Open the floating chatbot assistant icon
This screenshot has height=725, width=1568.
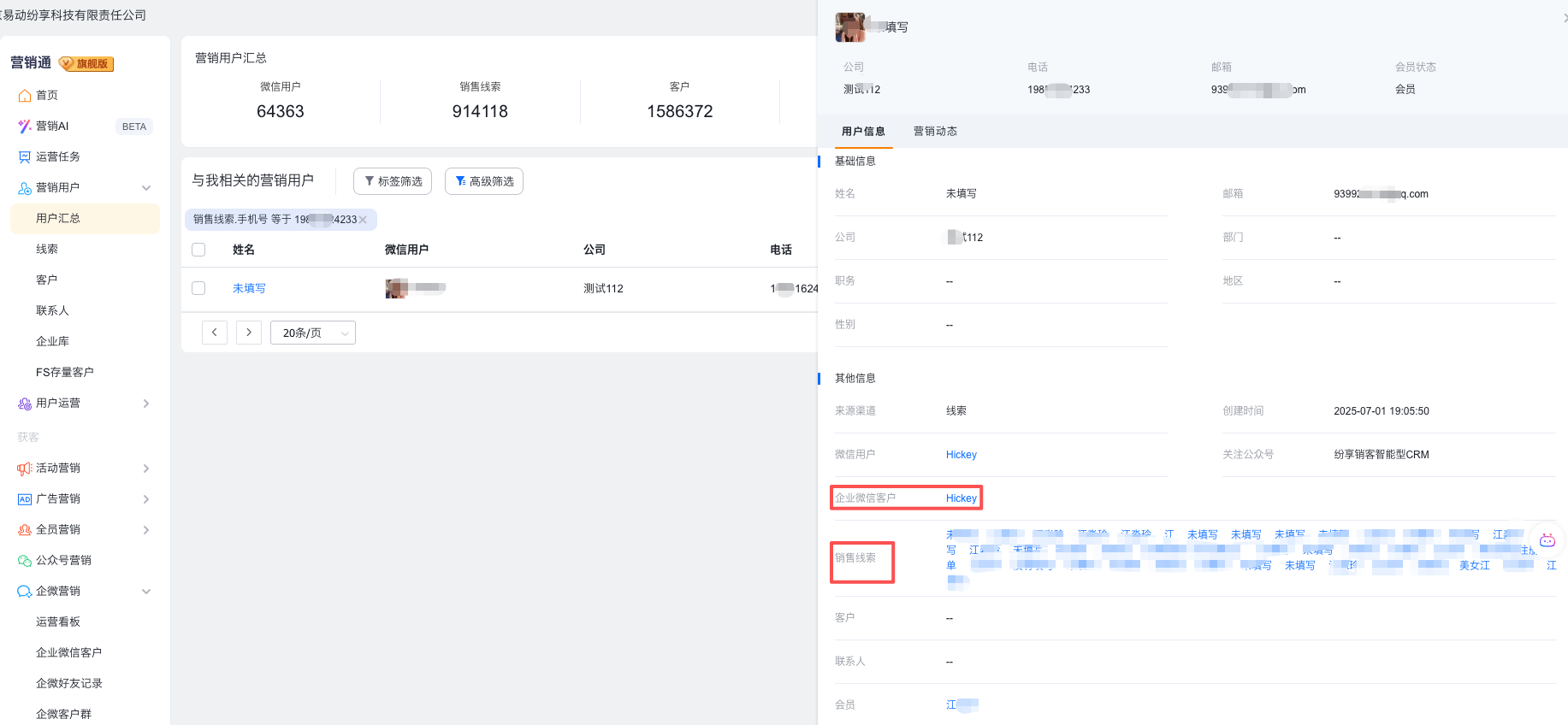(1547, 540)
